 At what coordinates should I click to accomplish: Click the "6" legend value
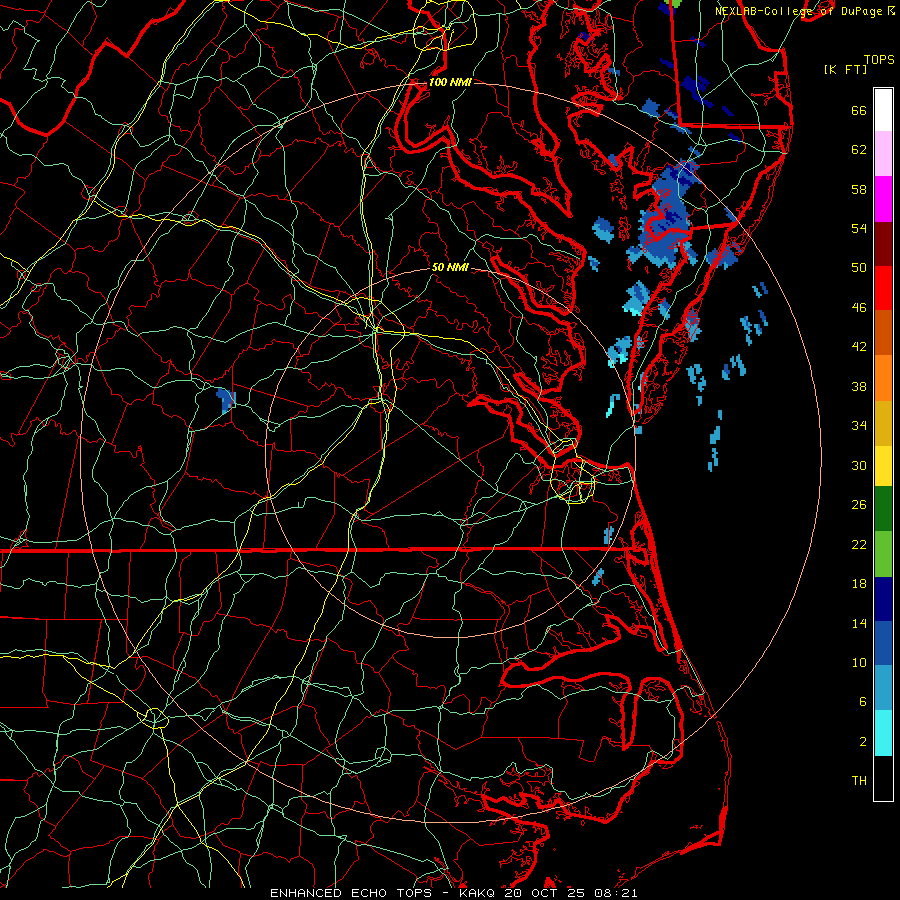click(x=863, y=702)
